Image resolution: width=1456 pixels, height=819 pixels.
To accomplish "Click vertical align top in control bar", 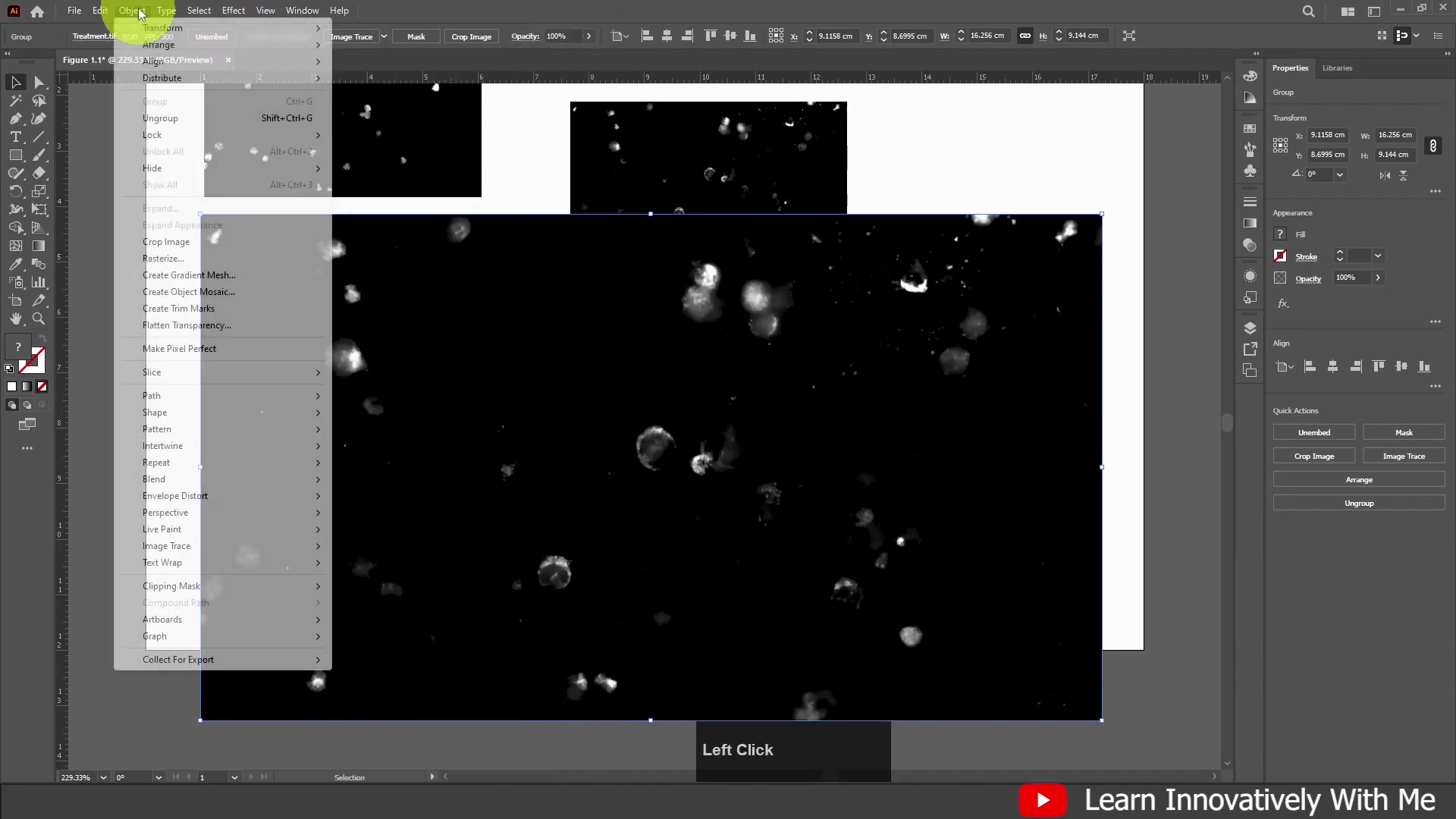I will (x=710, y=36).
